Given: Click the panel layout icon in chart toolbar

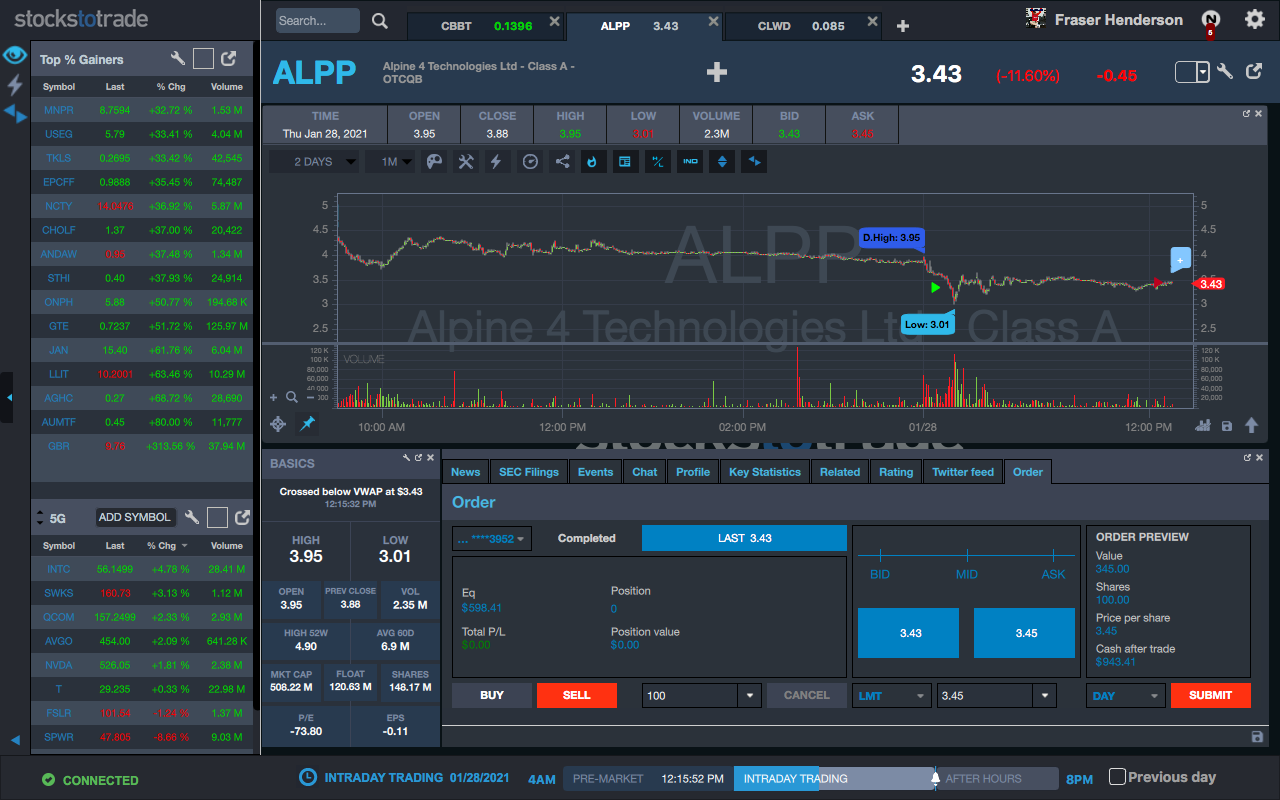Looking at the screenshot, I should click(625, 161).
